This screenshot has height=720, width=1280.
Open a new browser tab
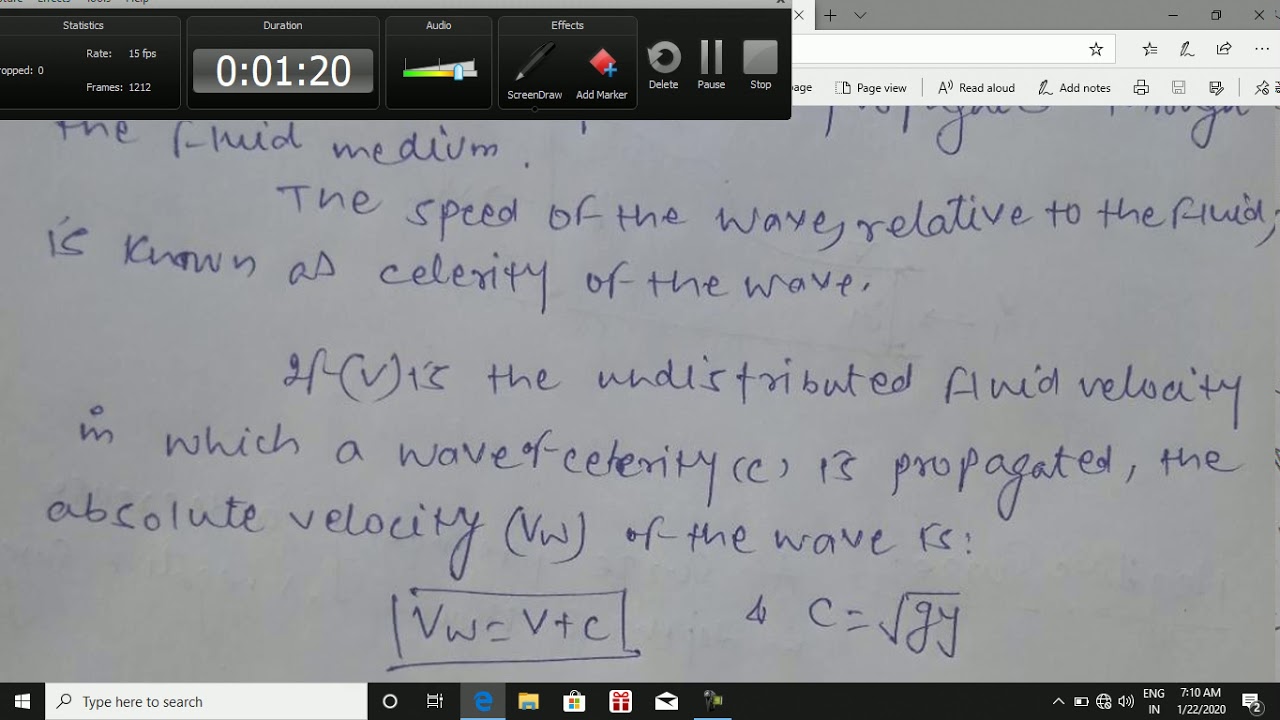(830, 15)
